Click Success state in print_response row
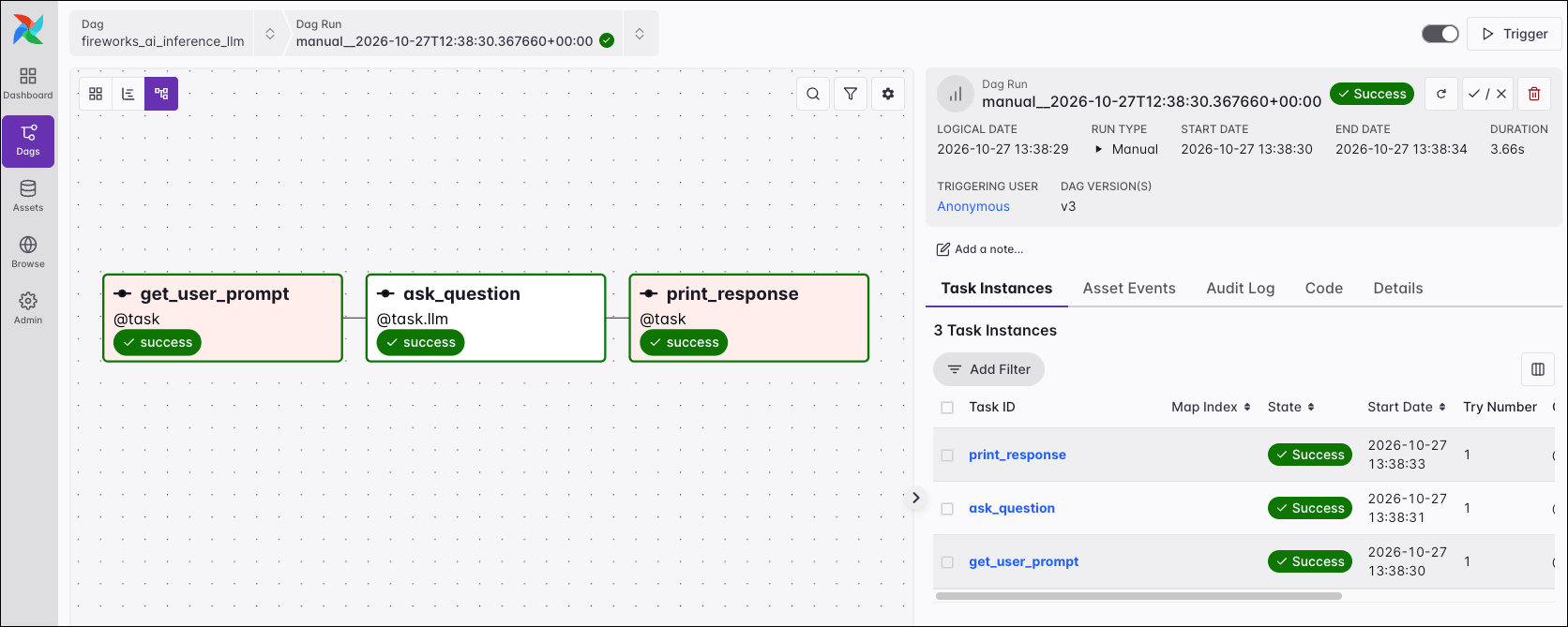 tap(1310, 455)
